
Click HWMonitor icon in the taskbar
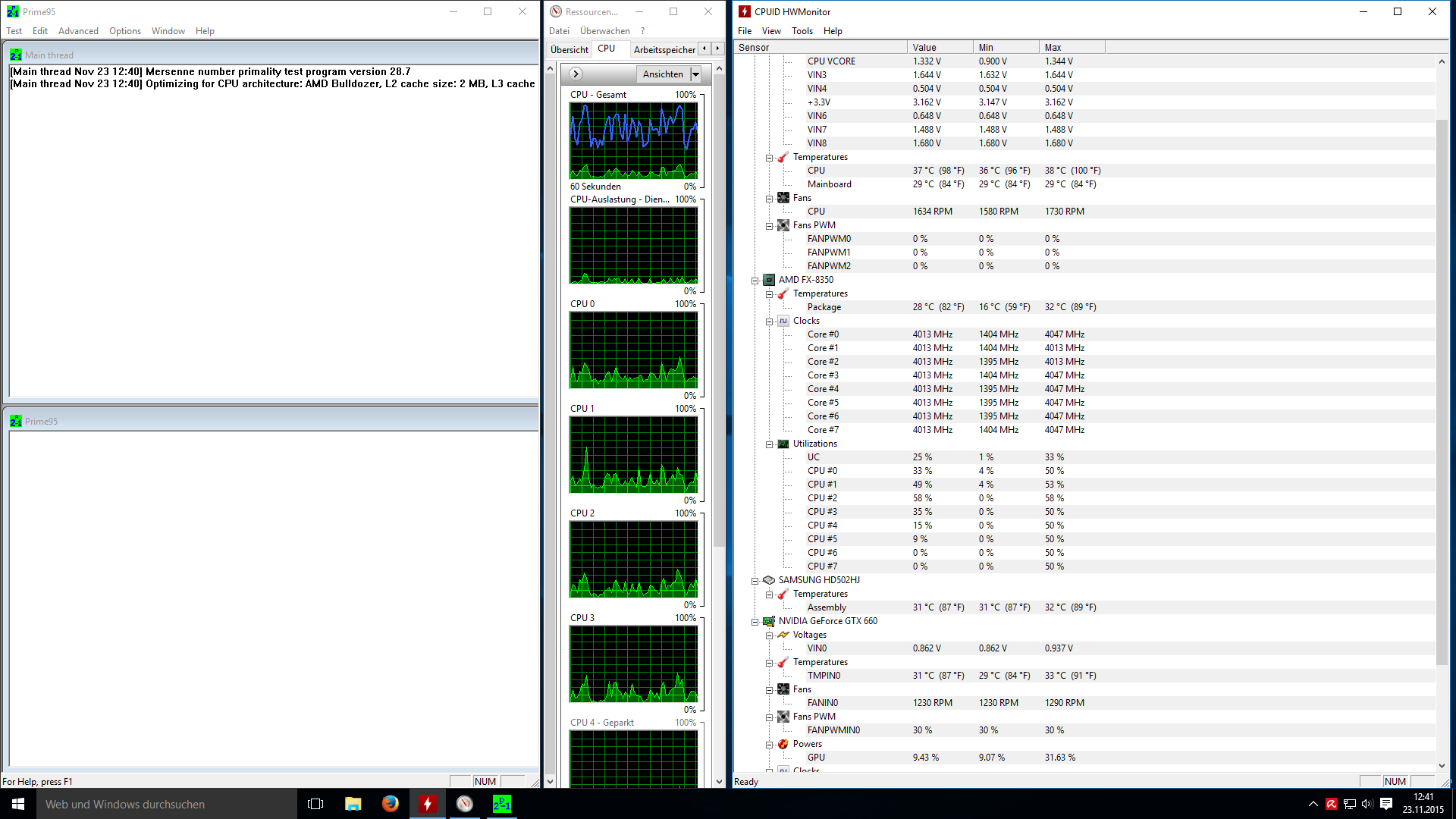point(428,804)
